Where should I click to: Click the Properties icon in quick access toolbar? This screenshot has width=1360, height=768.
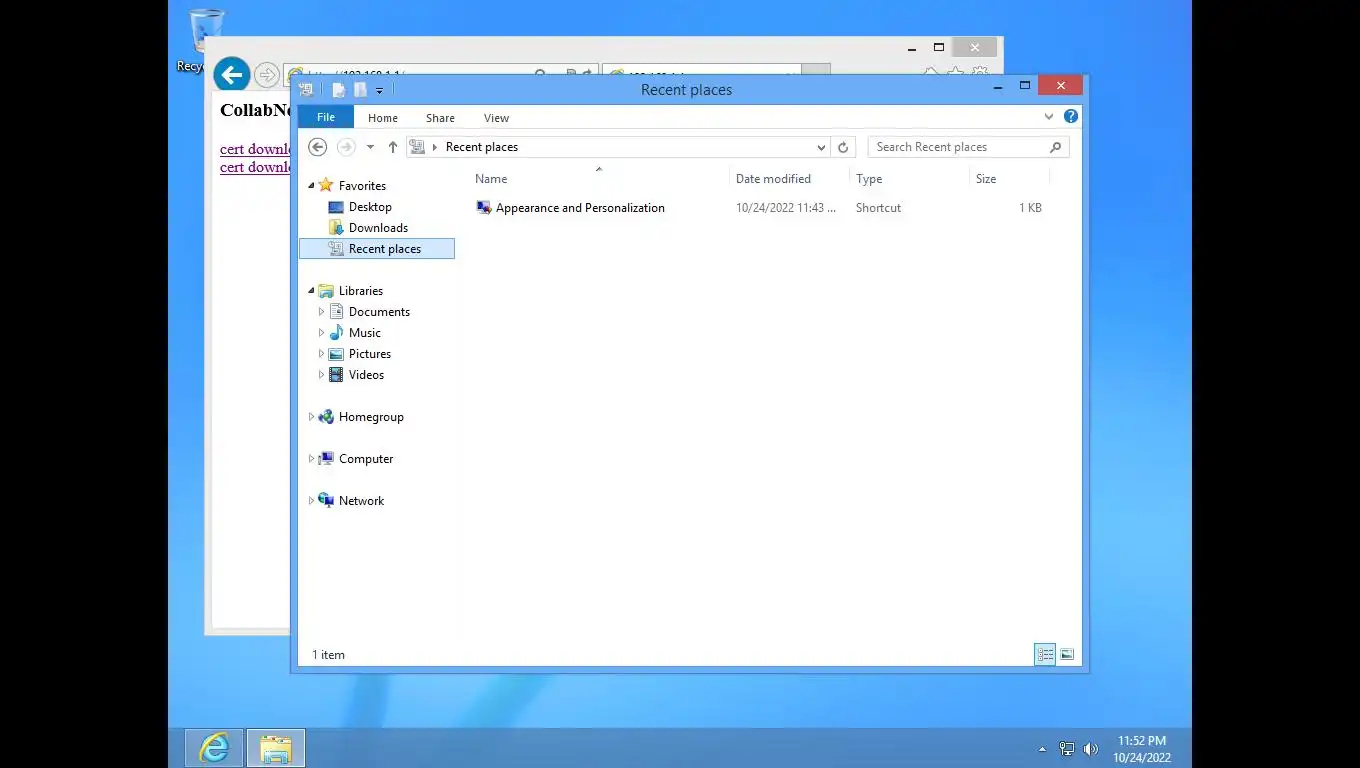tap(339, 90)
